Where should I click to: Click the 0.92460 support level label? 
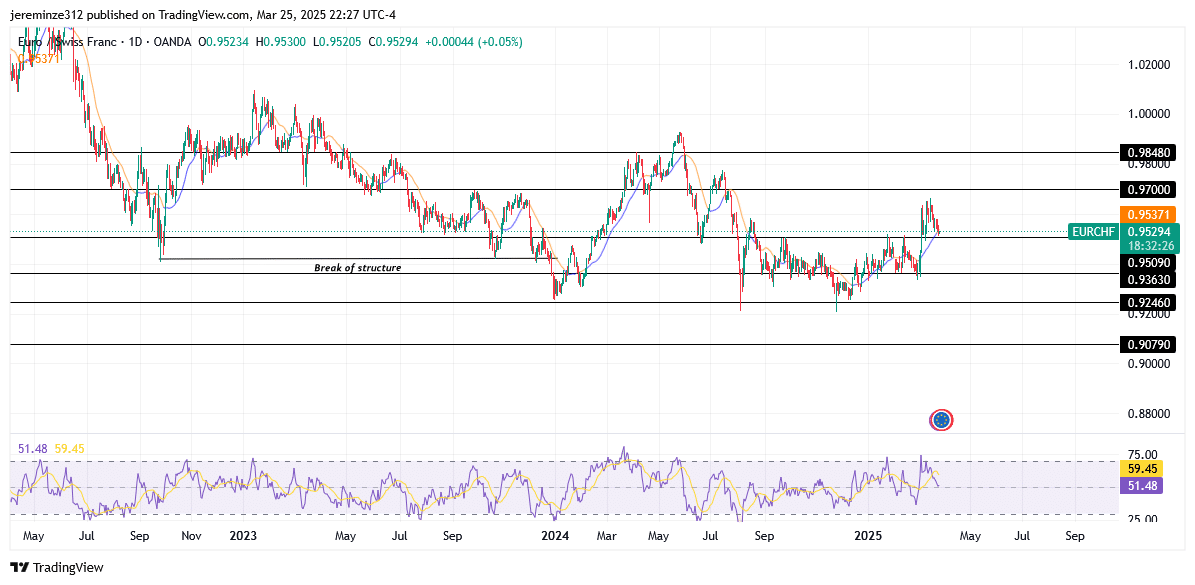(1147, 302)
